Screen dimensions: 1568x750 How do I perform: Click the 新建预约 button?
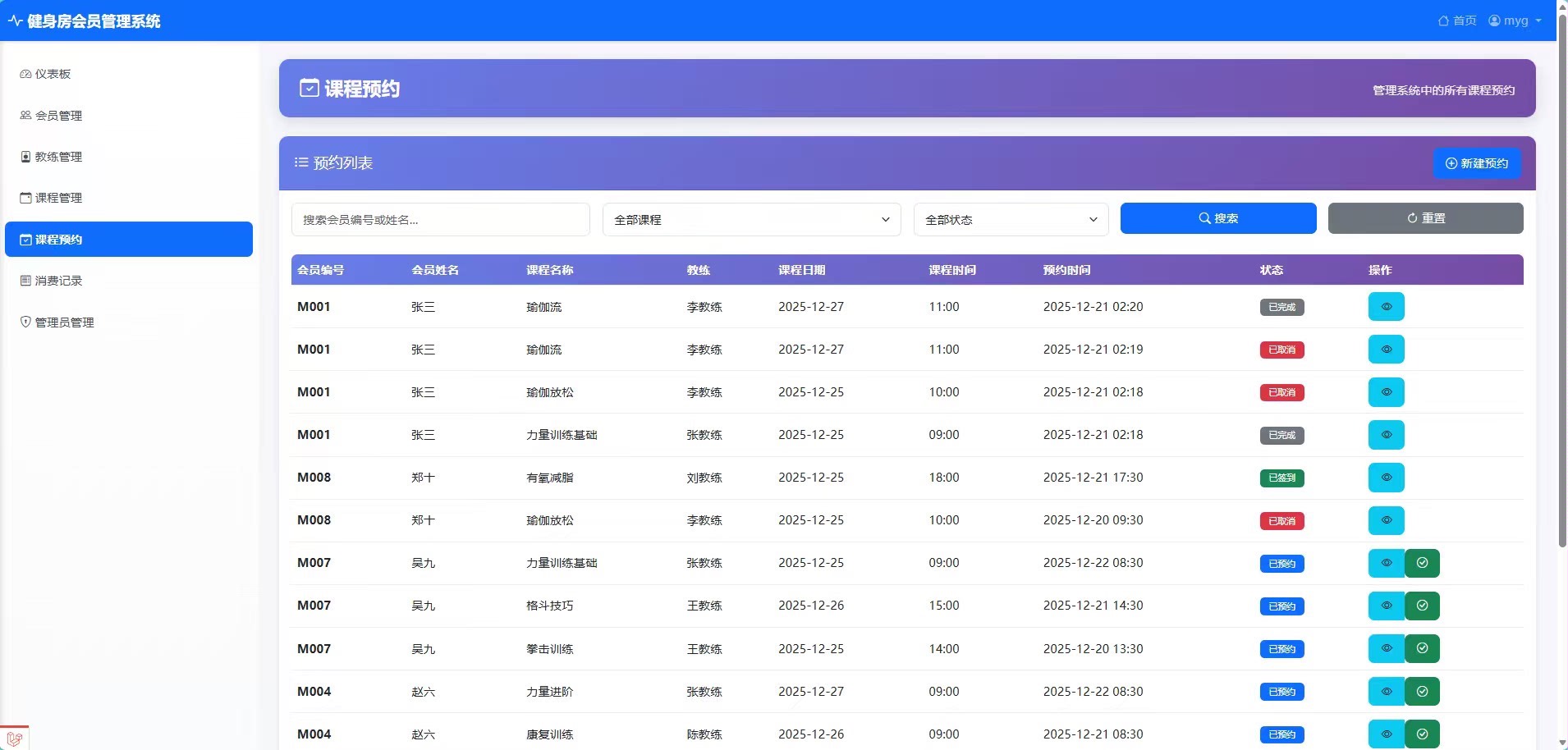click(x=1476, y=163)
